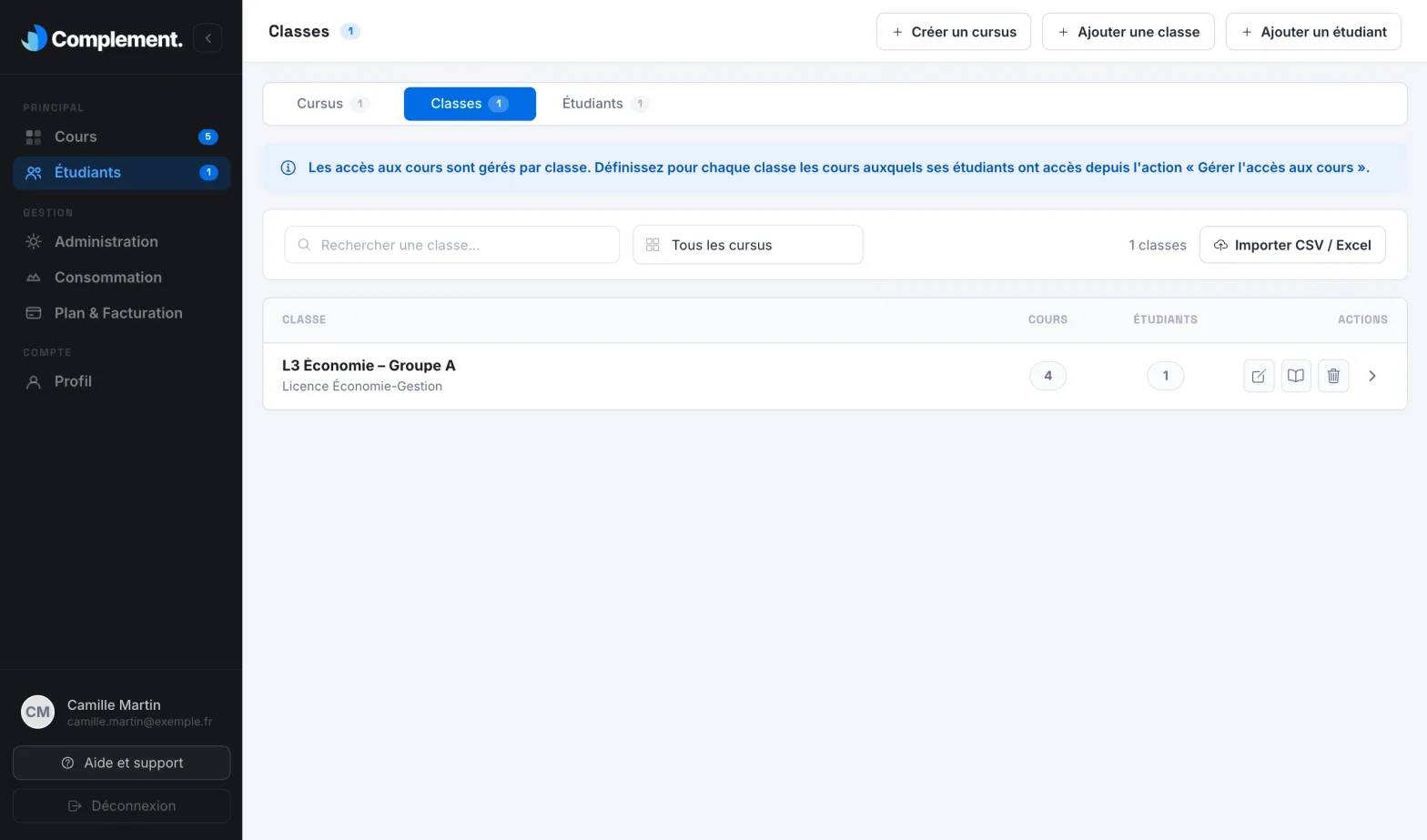This screenshot has height=840, width=1427.
Task: Click the 1 classes count label
Action: [1158, 245]
